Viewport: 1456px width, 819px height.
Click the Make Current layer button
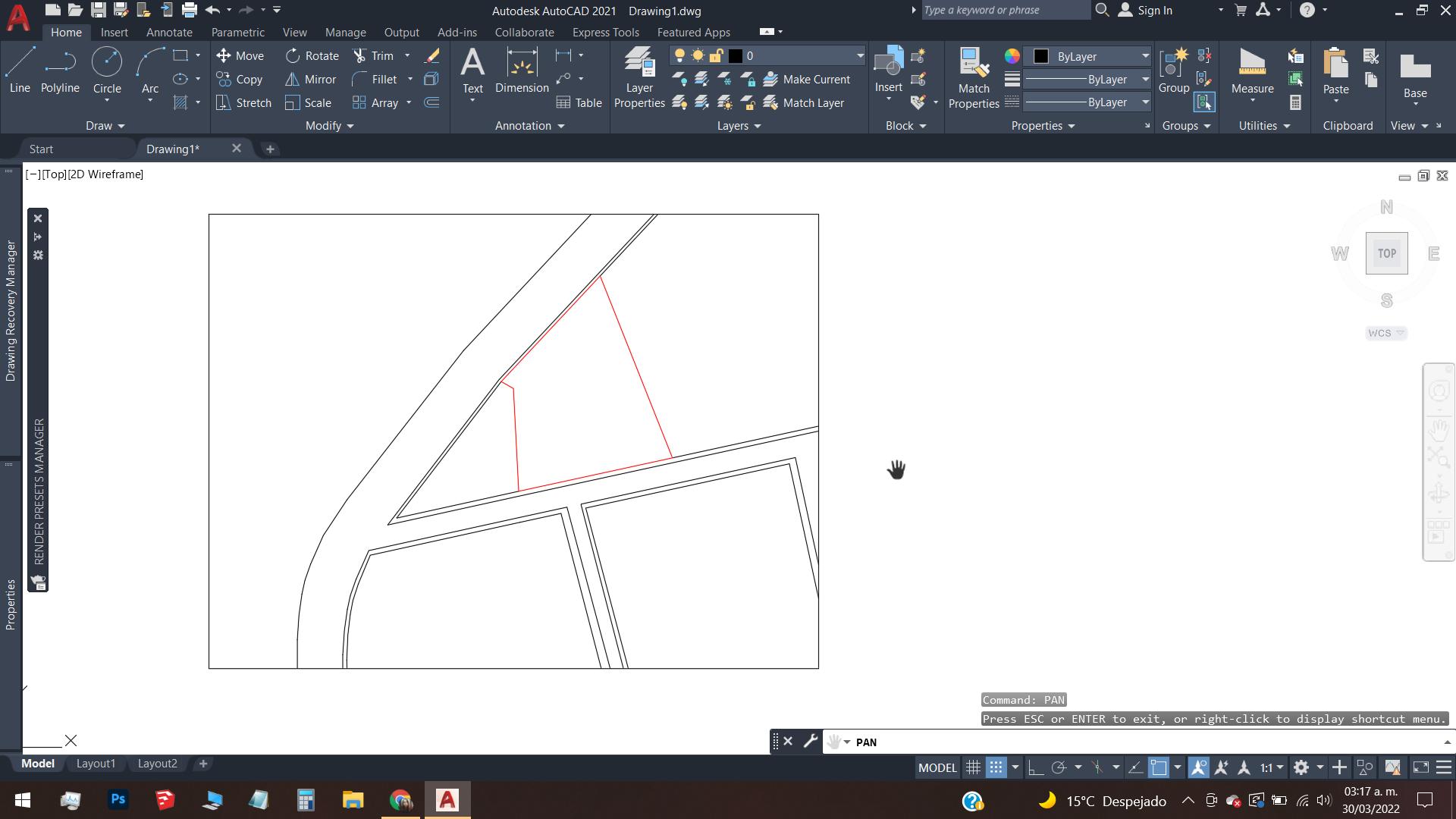[807, 79]
